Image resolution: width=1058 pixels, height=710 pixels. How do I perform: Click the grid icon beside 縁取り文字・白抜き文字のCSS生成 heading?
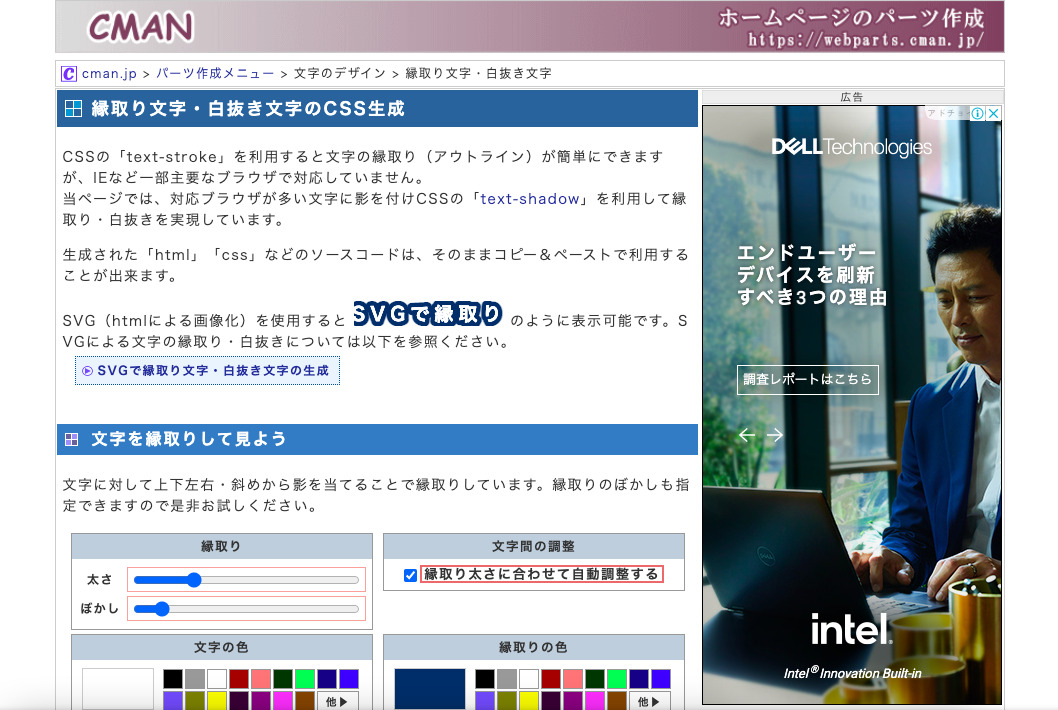pyautogui.click(x=73, y=109)
